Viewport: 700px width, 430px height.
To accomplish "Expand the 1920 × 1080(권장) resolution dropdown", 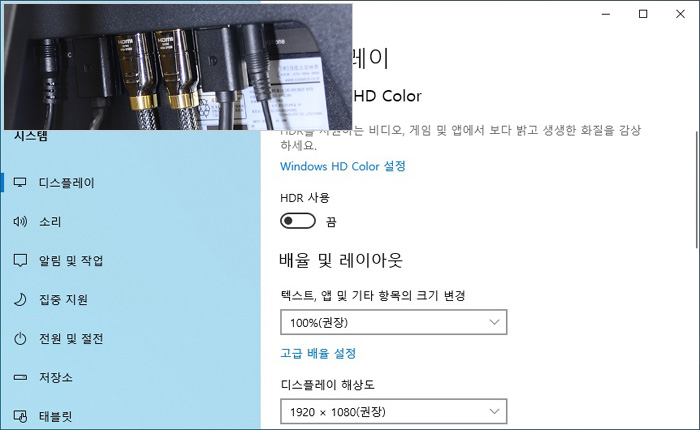I will tap(394, 411).
